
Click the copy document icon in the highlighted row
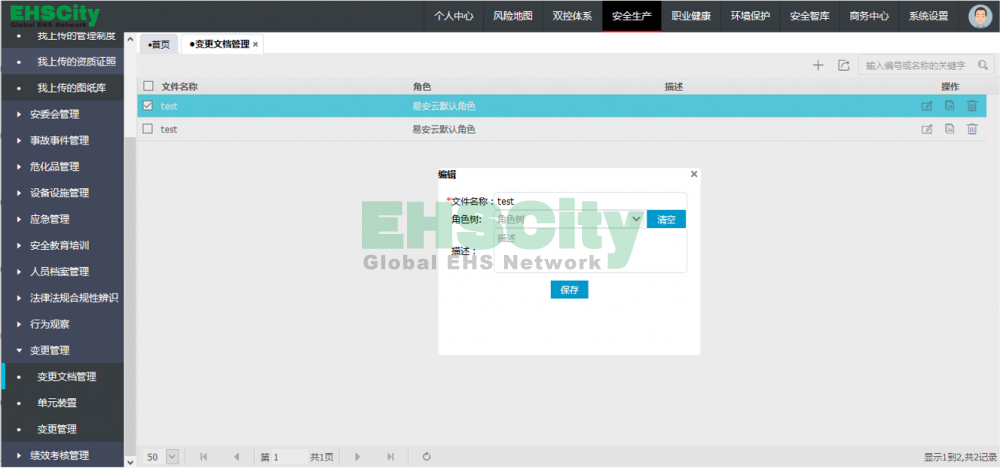tap(949, 106)
